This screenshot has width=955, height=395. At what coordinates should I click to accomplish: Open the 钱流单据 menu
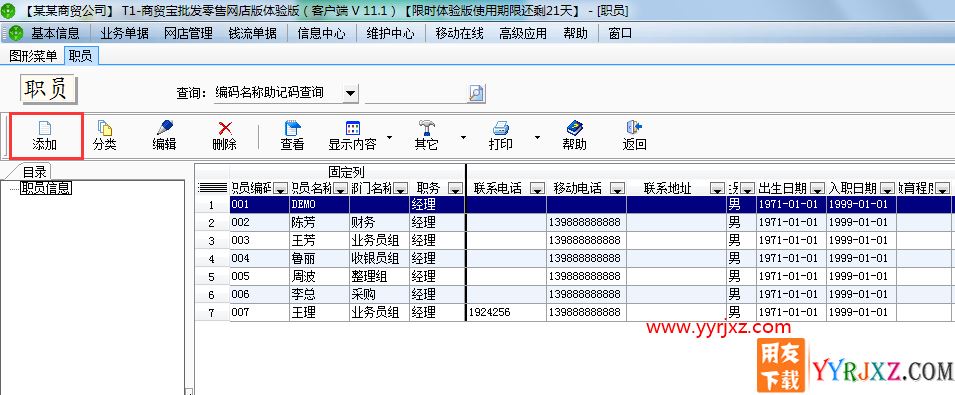point(252,33)
